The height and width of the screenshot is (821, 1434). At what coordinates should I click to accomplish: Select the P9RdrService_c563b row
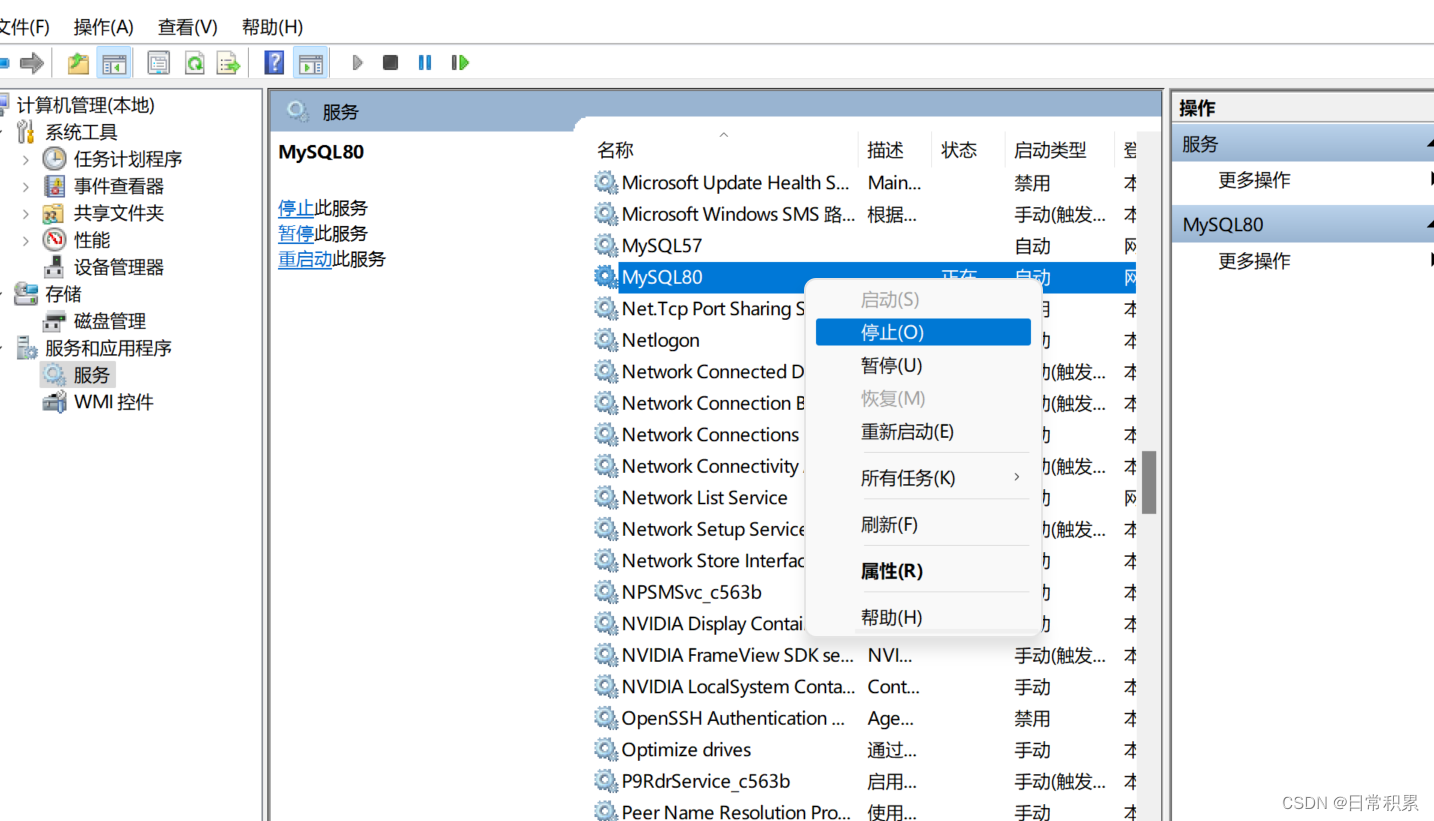pos(864,781)
